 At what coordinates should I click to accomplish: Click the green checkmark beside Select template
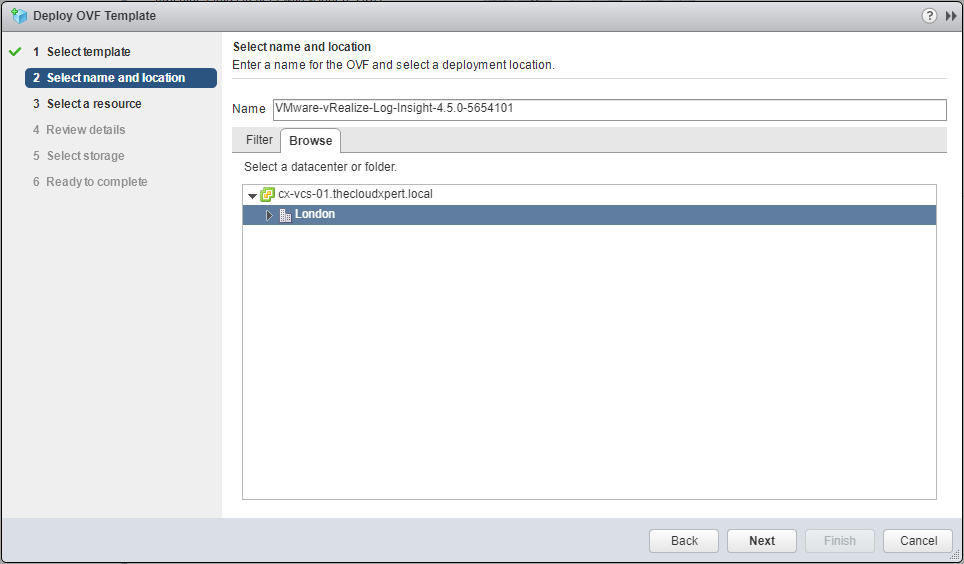click(x=14, y=52)
